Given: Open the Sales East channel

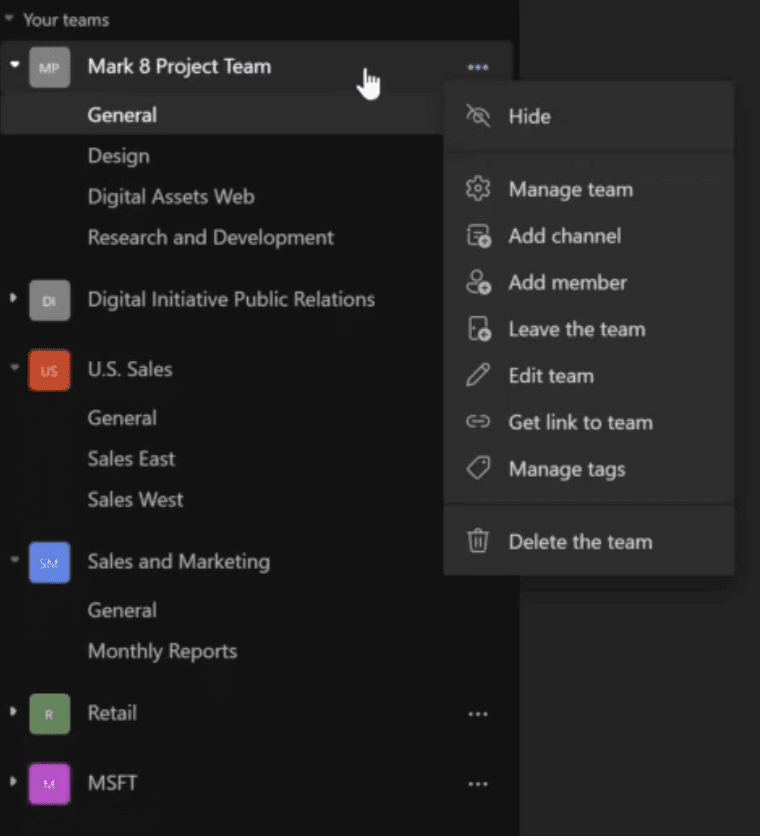Looking at the screenshot, I should [131, 459].
